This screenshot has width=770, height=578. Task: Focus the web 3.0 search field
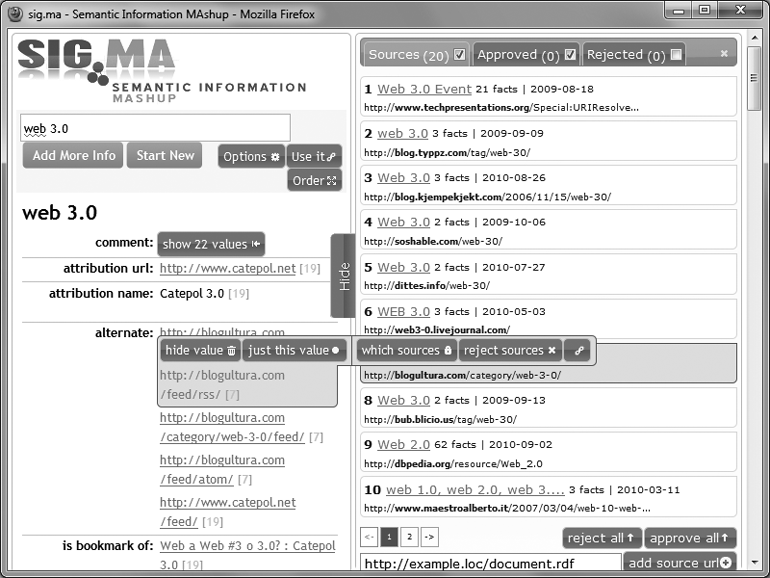(155, 128)
